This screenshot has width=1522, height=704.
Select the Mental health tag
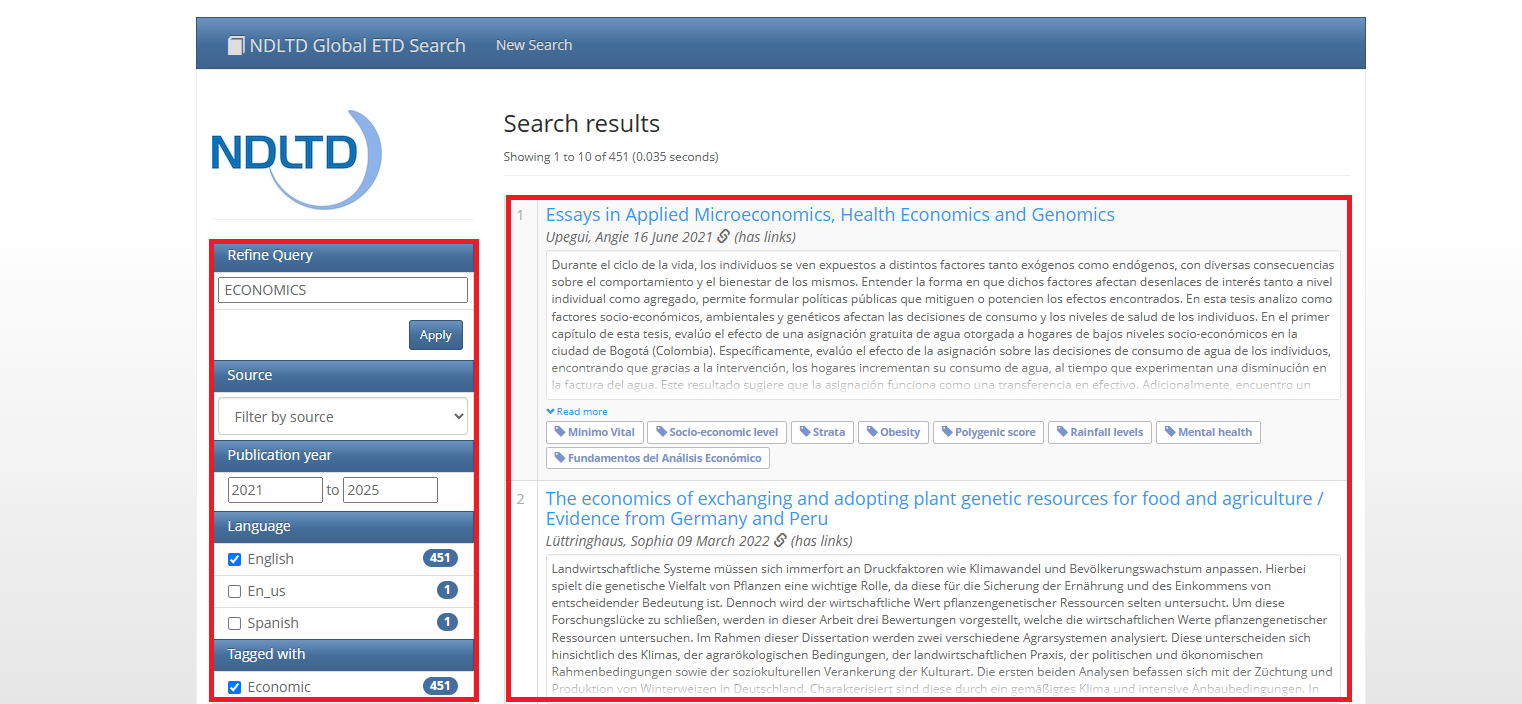click(x=1208, y=432)
